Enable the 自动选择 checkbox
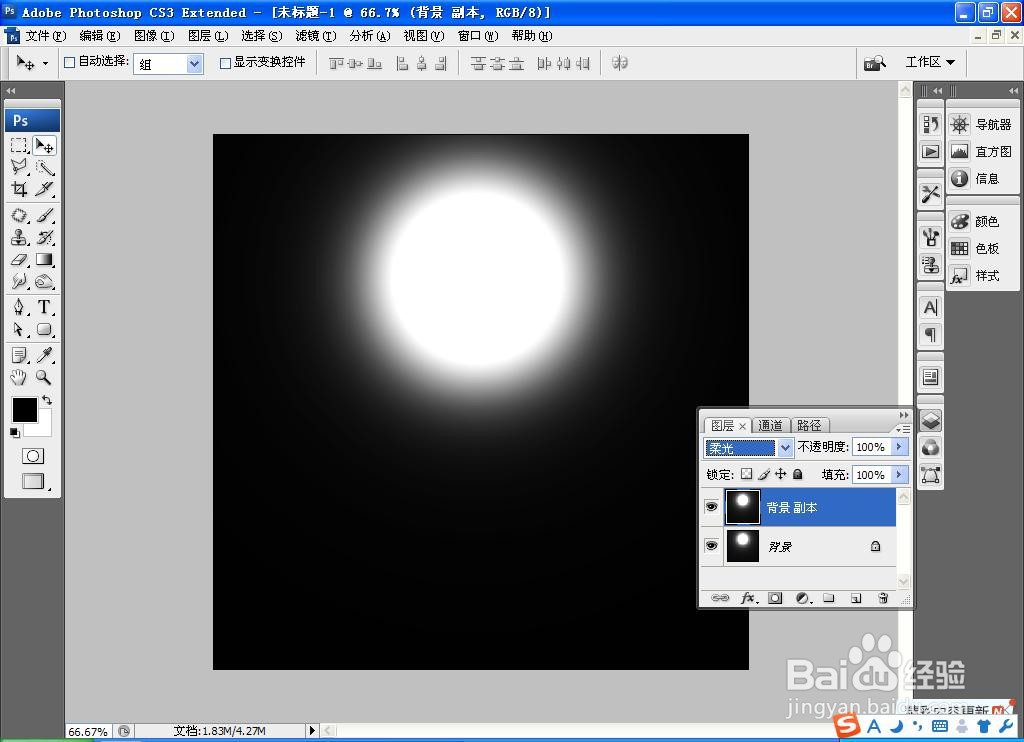The image size is (1024, 742). click(x=69, y=62)
